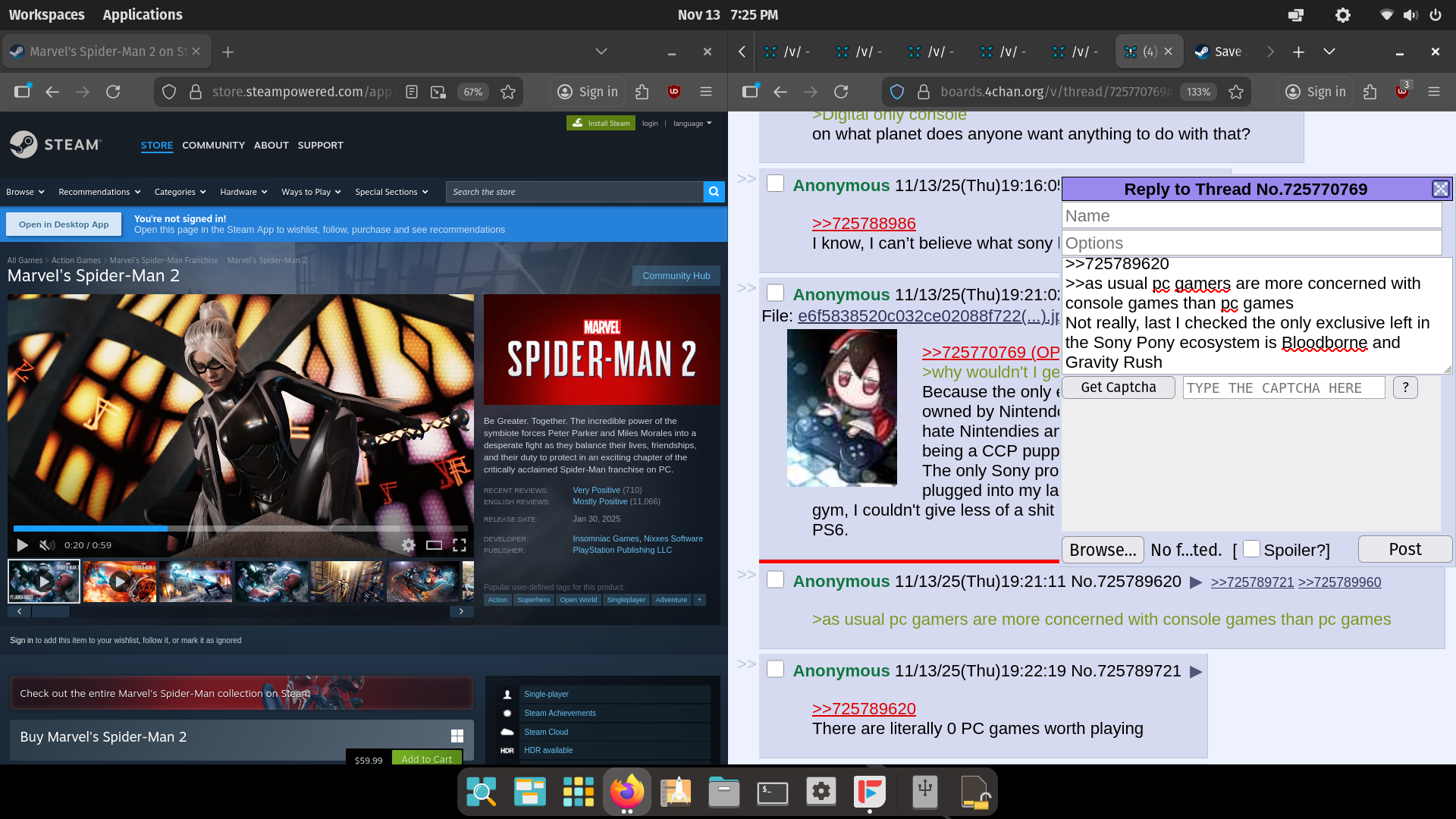Unmute the Steam trailer video
Image resolution: width=1456 pixels, height=819 pixels.
[47, 545]
